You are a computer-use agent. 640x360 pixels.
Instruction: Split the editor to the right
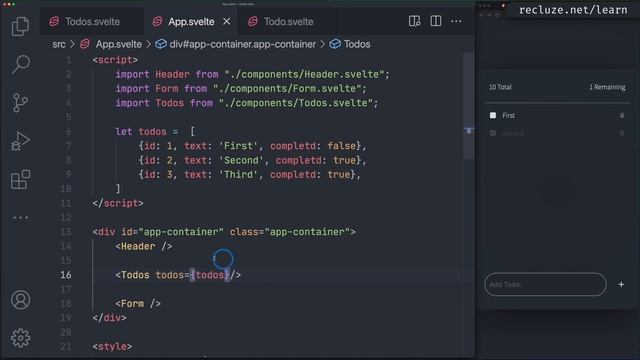pos(436,21)
